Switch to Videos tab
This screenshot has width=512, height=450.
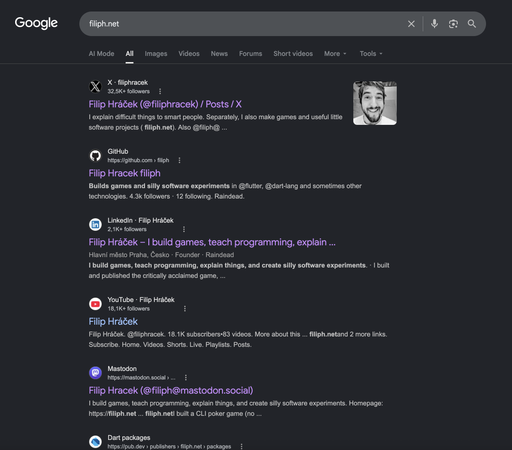tap(189, 54)
